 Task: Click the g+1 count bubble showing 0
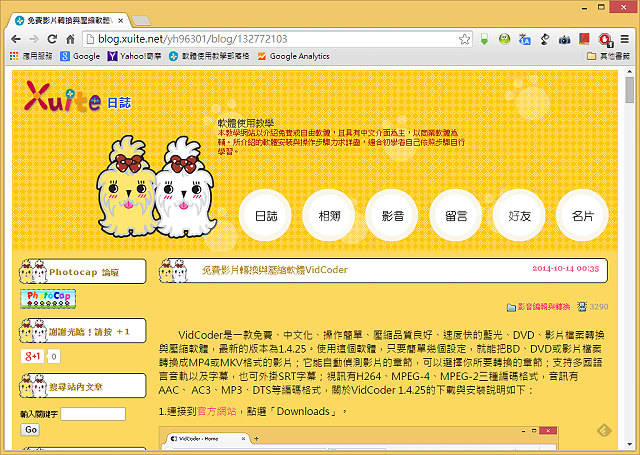[54, 357]
